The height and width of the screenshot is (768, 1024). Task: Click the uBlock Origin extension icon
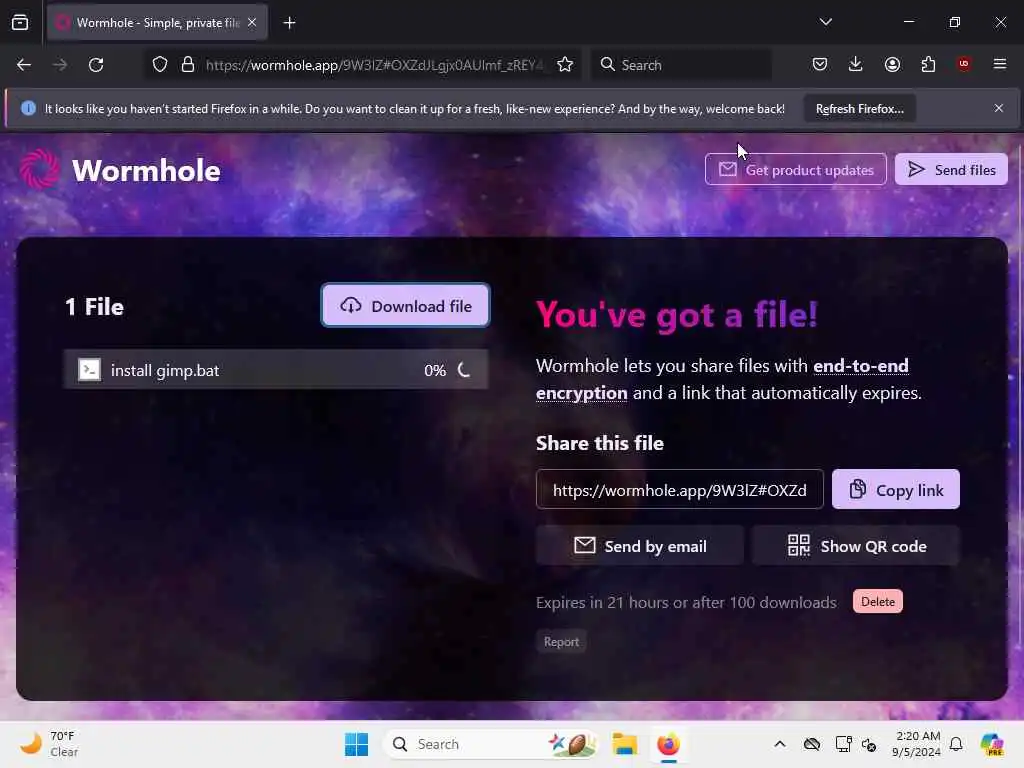coord(963,64)
